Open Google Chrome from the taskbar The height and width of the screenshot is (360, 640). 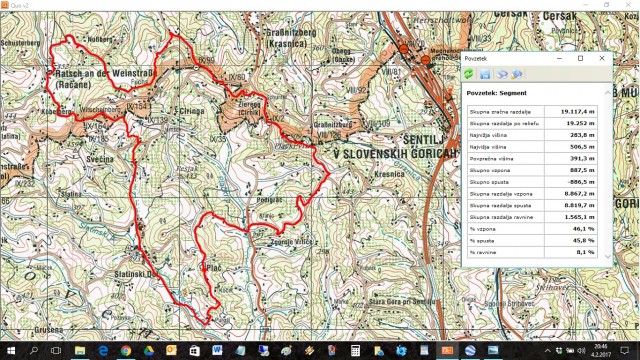coord(126,351)
